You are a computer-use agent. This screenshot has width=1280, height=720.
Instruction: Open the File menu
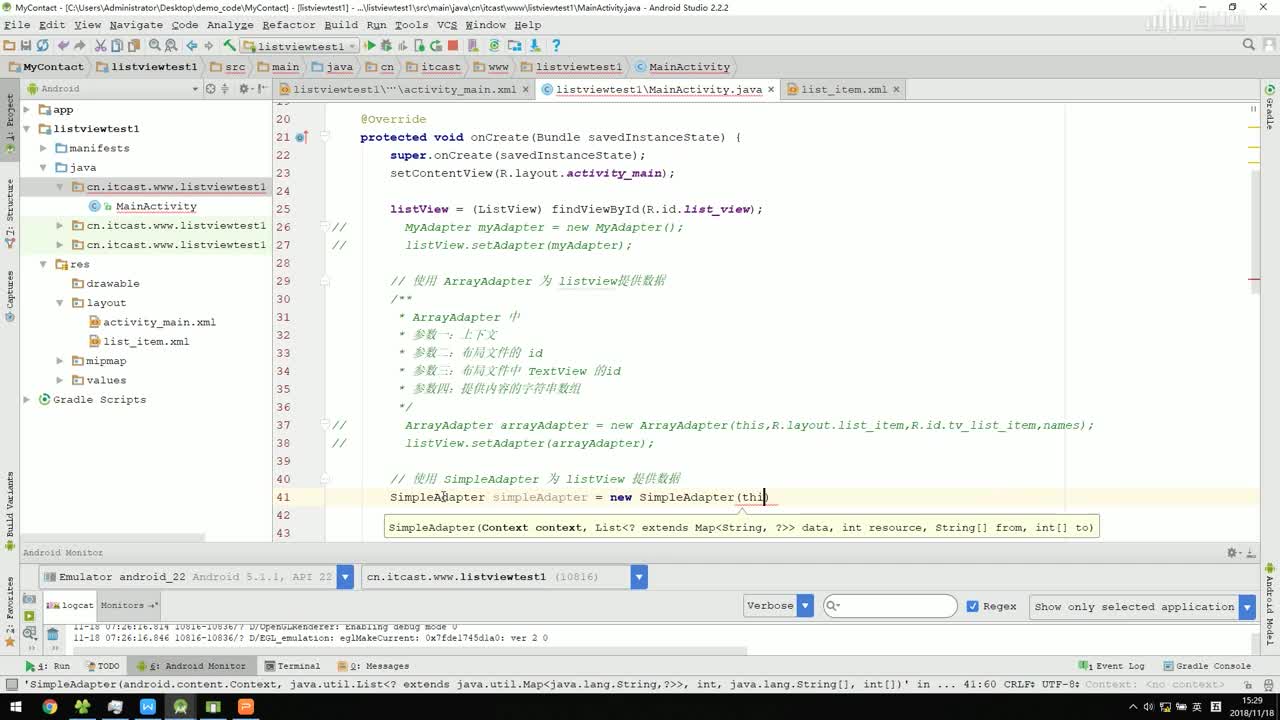tap(17, 25)
